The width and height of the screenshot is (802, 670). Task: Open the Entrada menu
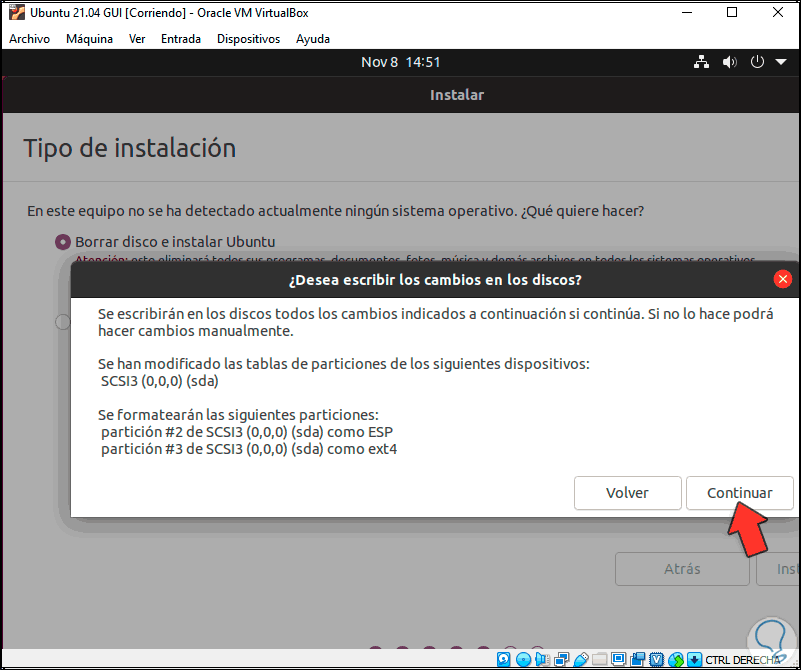point(181,39)
